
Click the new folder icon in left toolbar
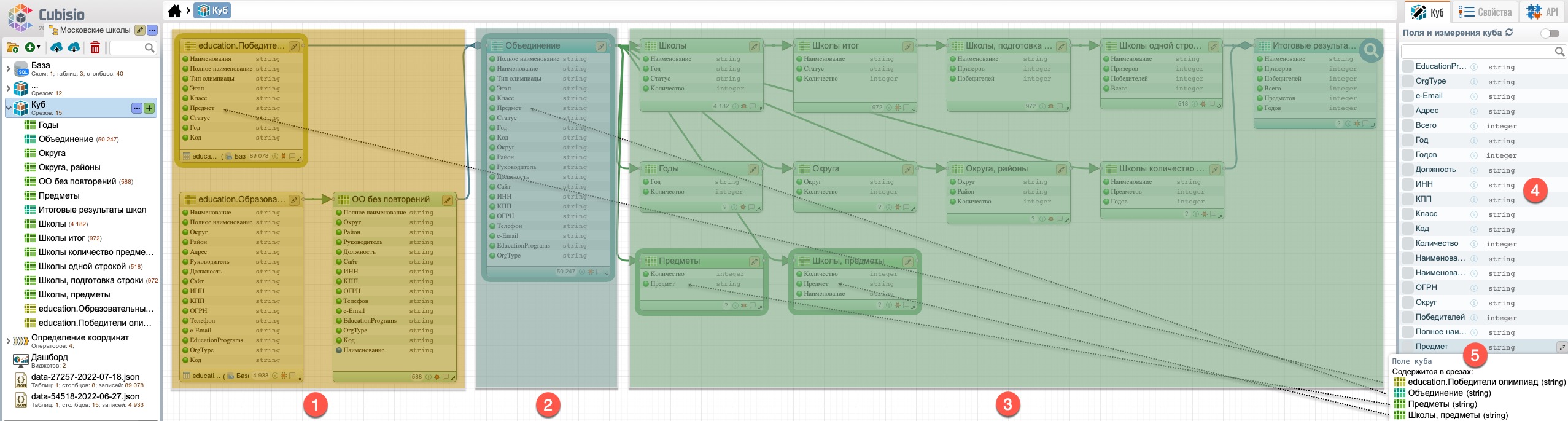(12, 47)
